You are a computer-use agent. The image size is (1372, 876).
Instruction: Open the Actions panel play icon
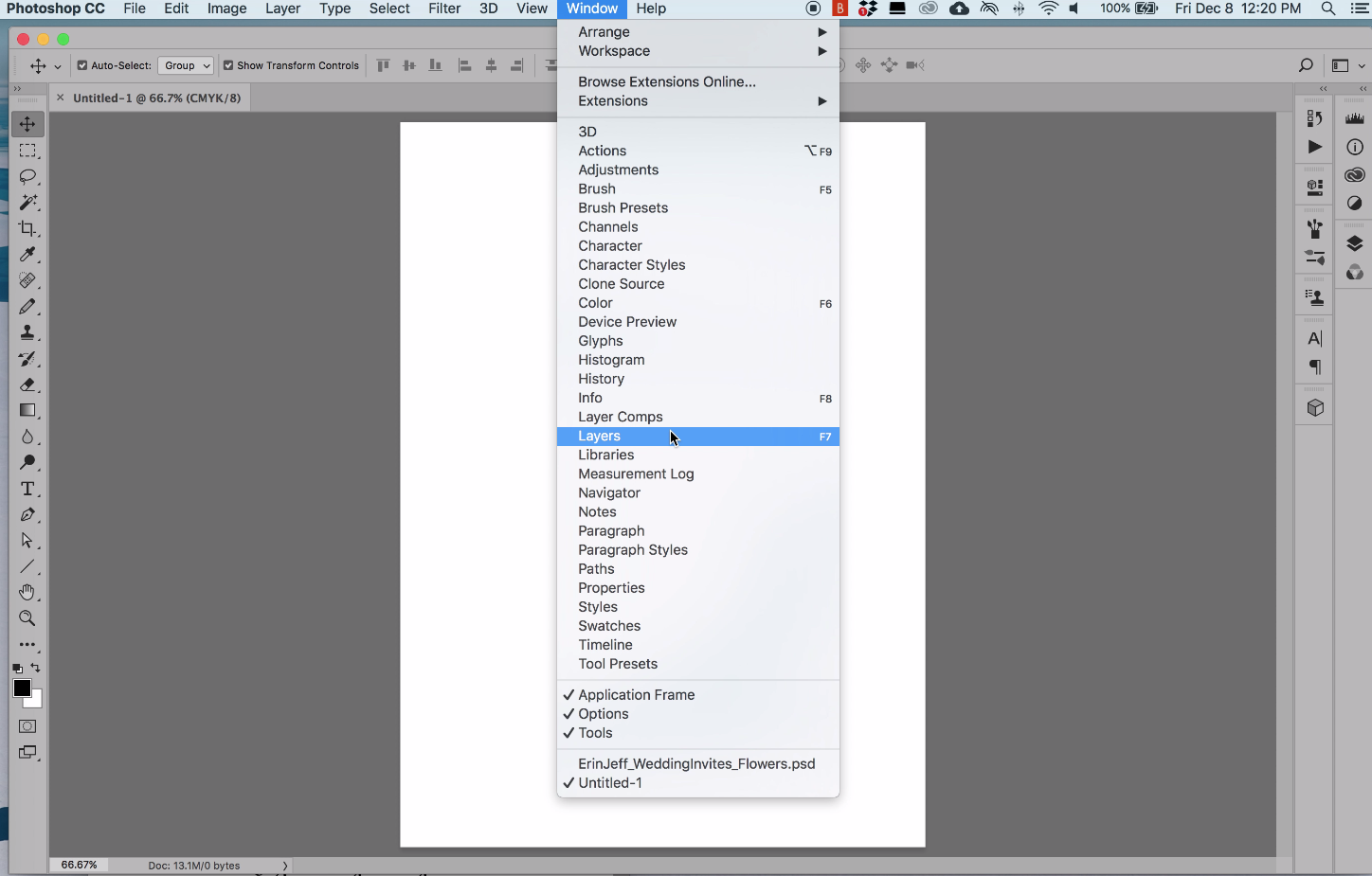(x=1315, y=147)
